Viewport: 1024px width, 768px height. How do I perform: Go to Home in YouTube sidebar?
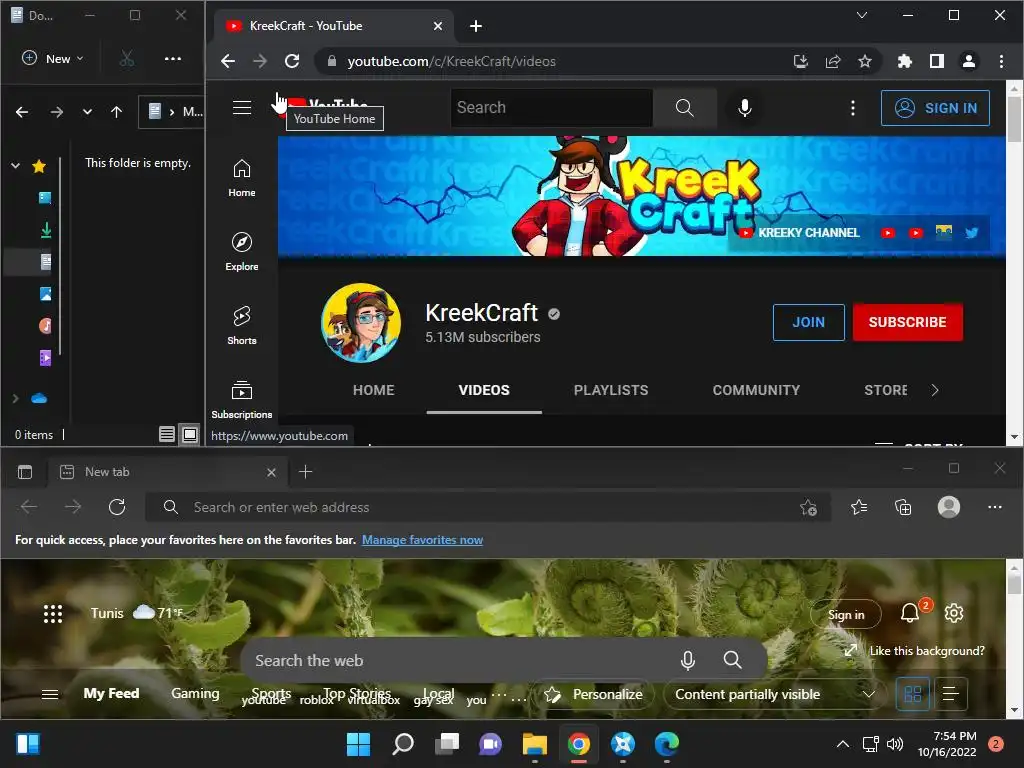click(242, 178)
